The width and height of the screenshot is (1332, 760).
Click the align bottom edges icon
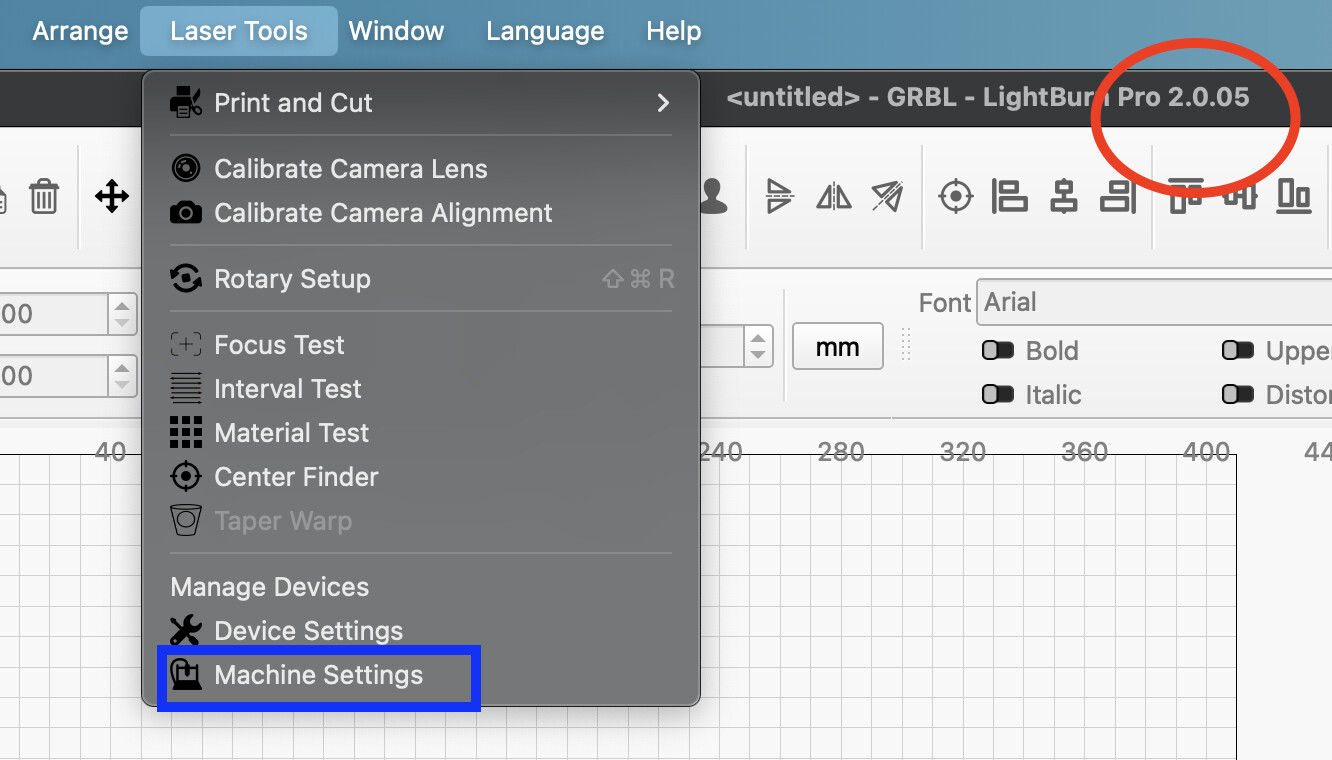(x=1294, y=196)
